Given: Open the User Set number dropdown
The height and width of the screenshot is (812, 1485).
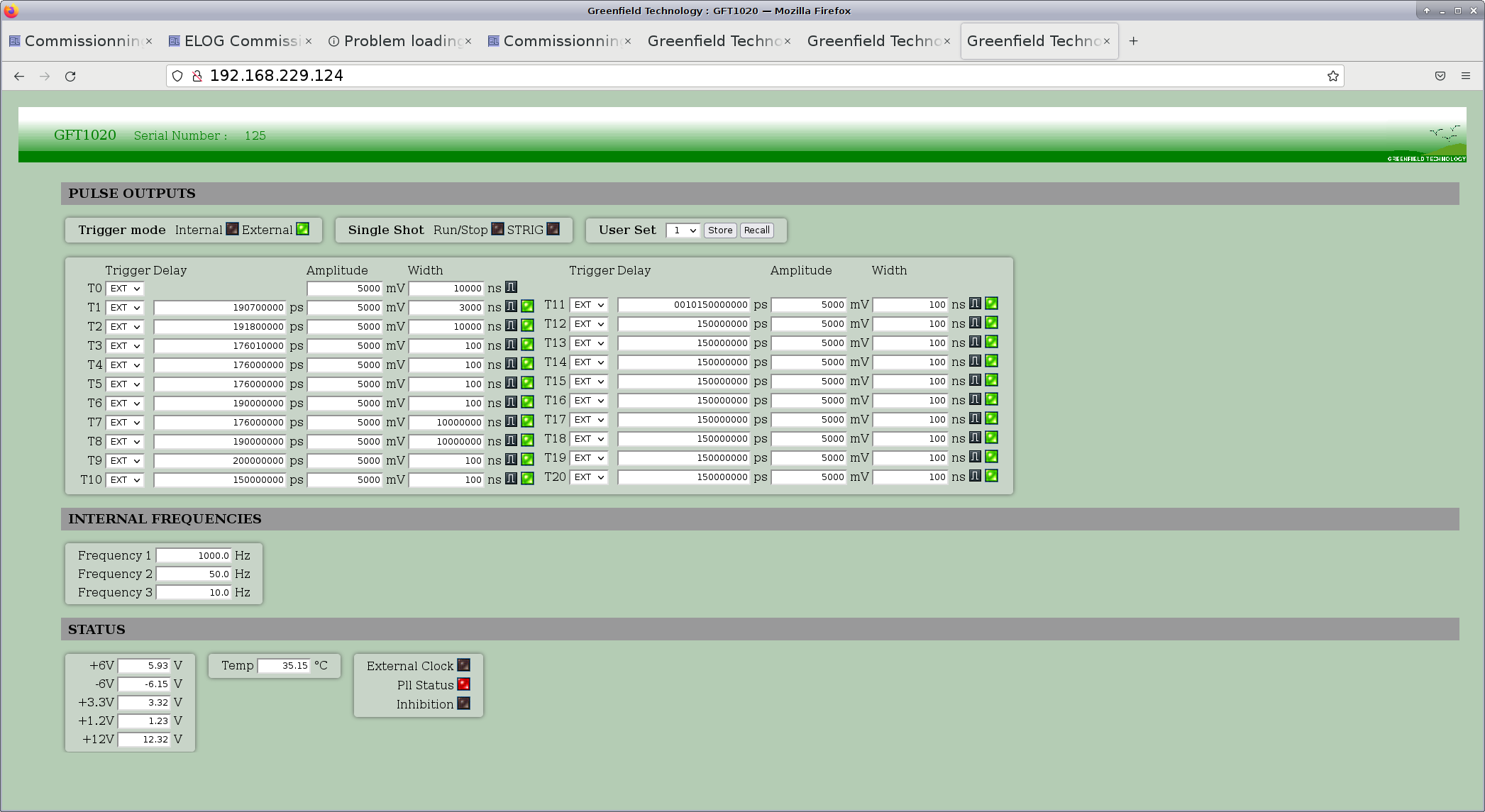Looking at the screenshot, I should [683, 230].
